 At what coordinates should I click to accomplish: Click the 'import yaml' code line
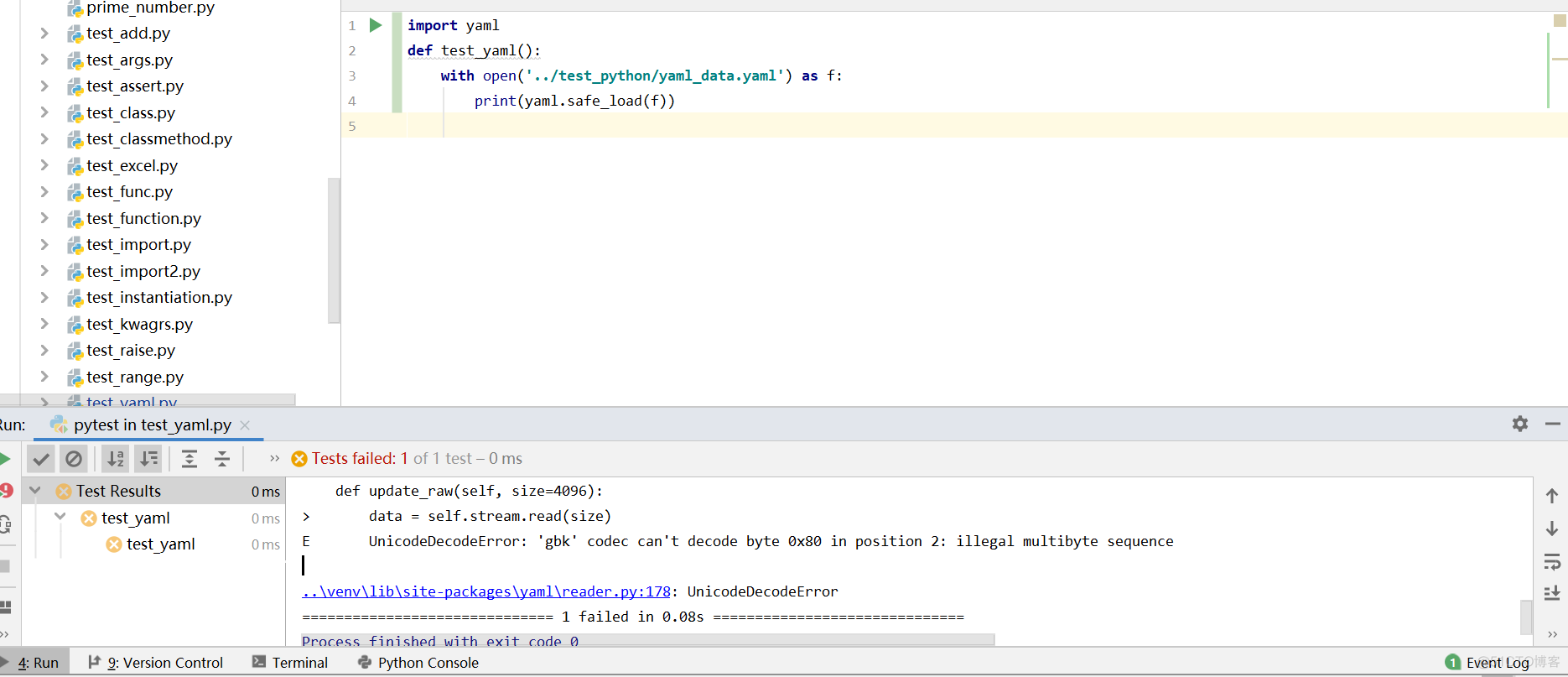point(454,25)
